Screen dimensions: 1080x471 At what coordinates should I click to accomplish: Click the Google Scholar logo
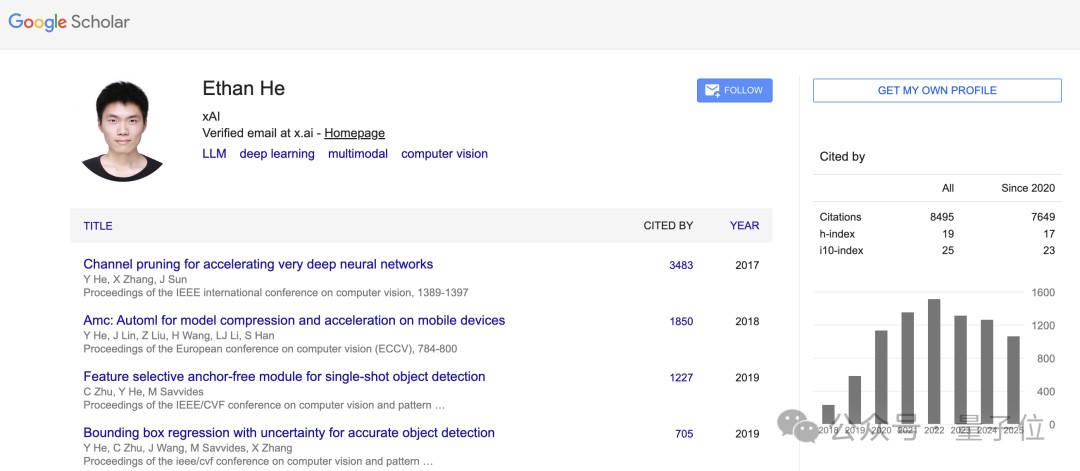click(69, 22)
